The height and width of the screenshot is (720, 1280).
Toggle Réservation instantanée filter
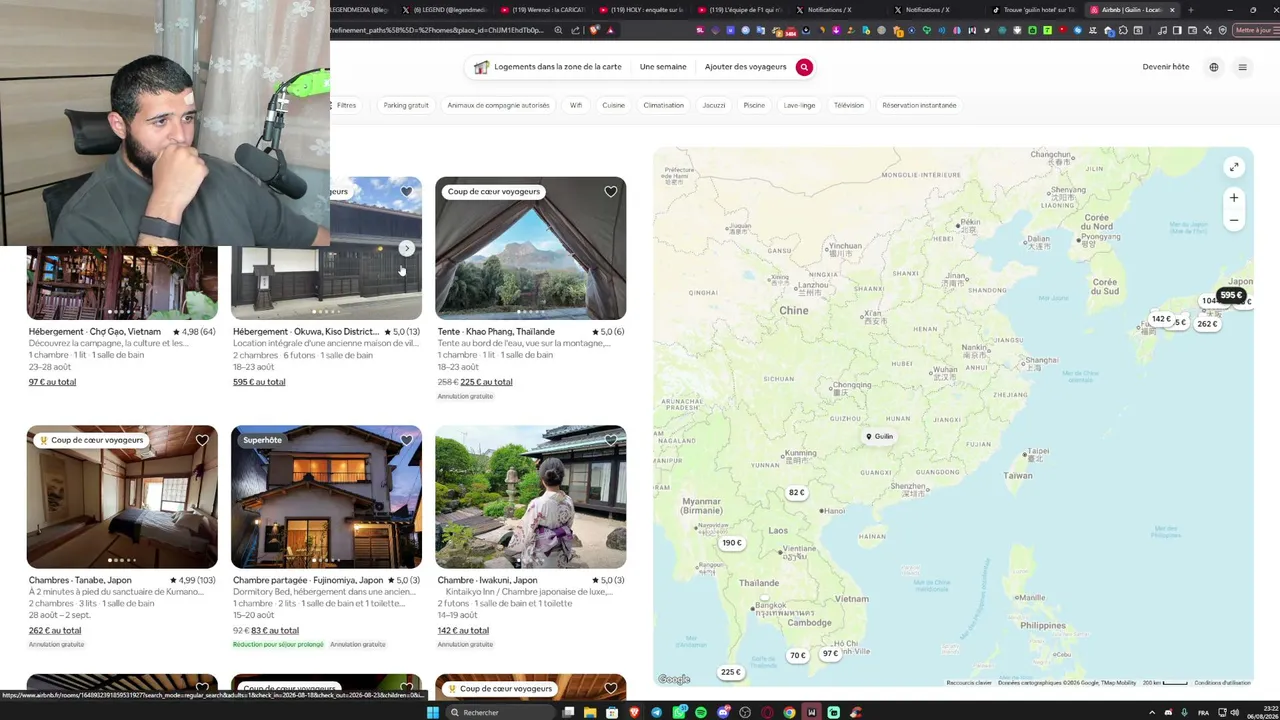(x=919, y=105)
